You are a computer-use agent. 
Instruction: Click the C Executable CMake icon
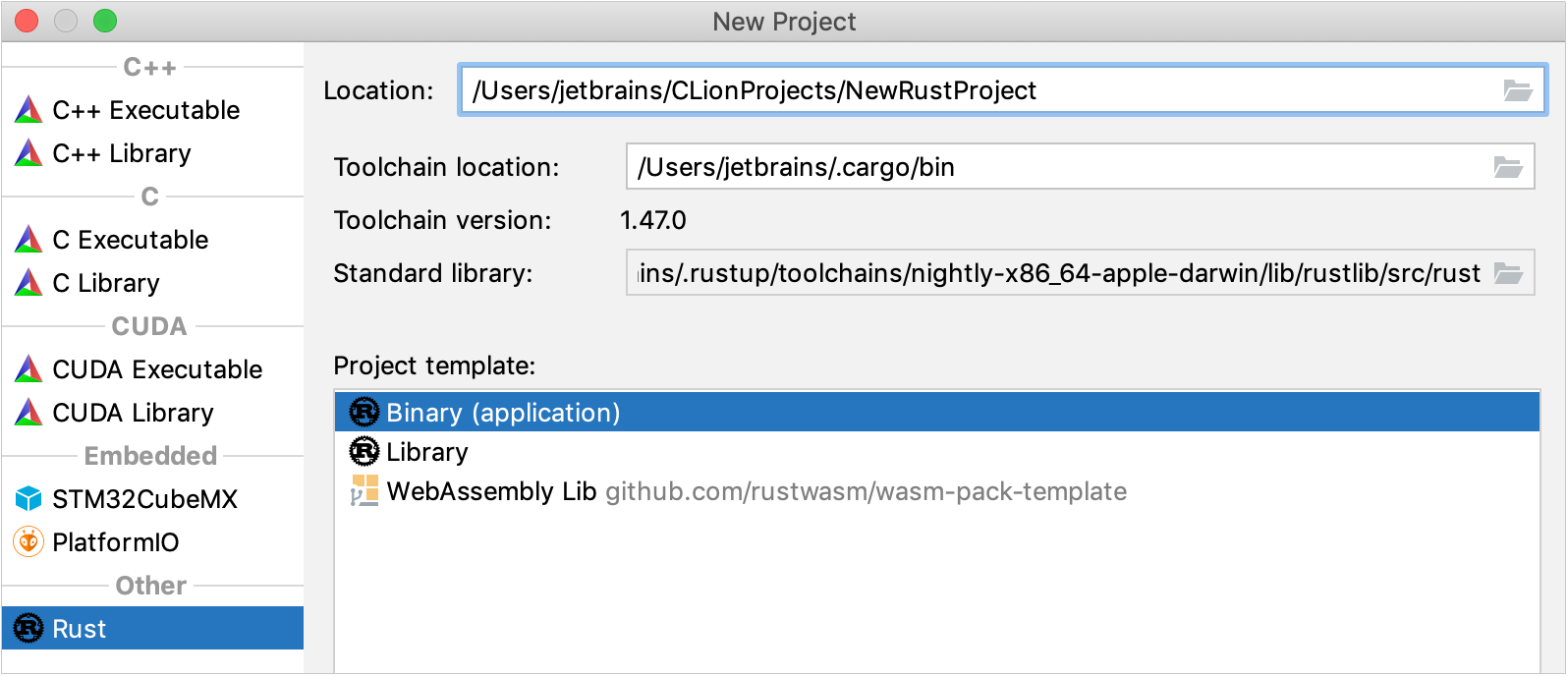click(x=28, y=240)
